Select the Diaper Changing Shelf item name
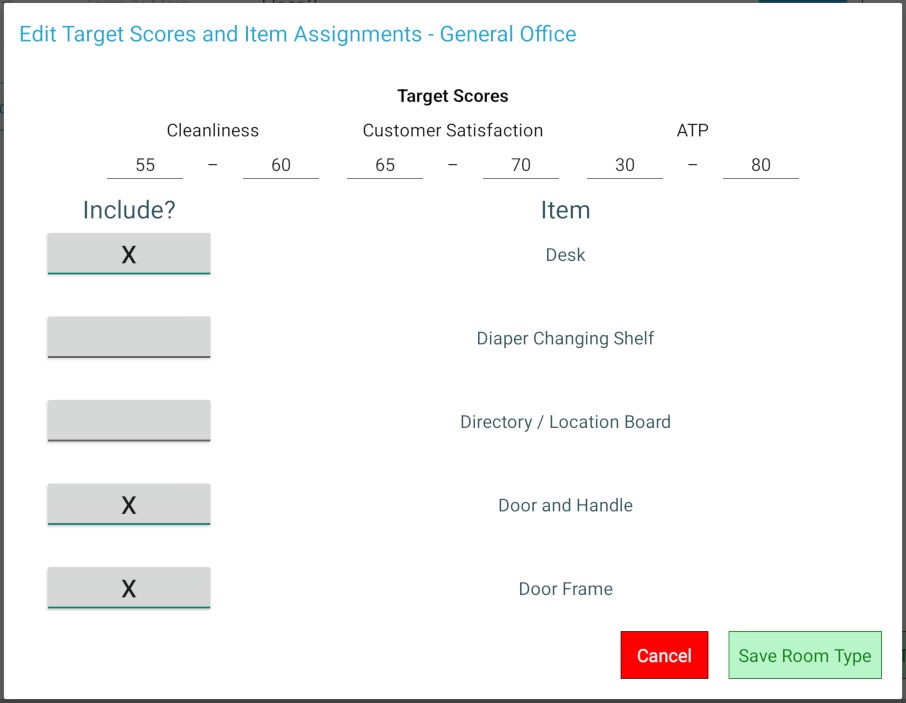The width and height of the screenshot is (906, 703). [565, 339]
